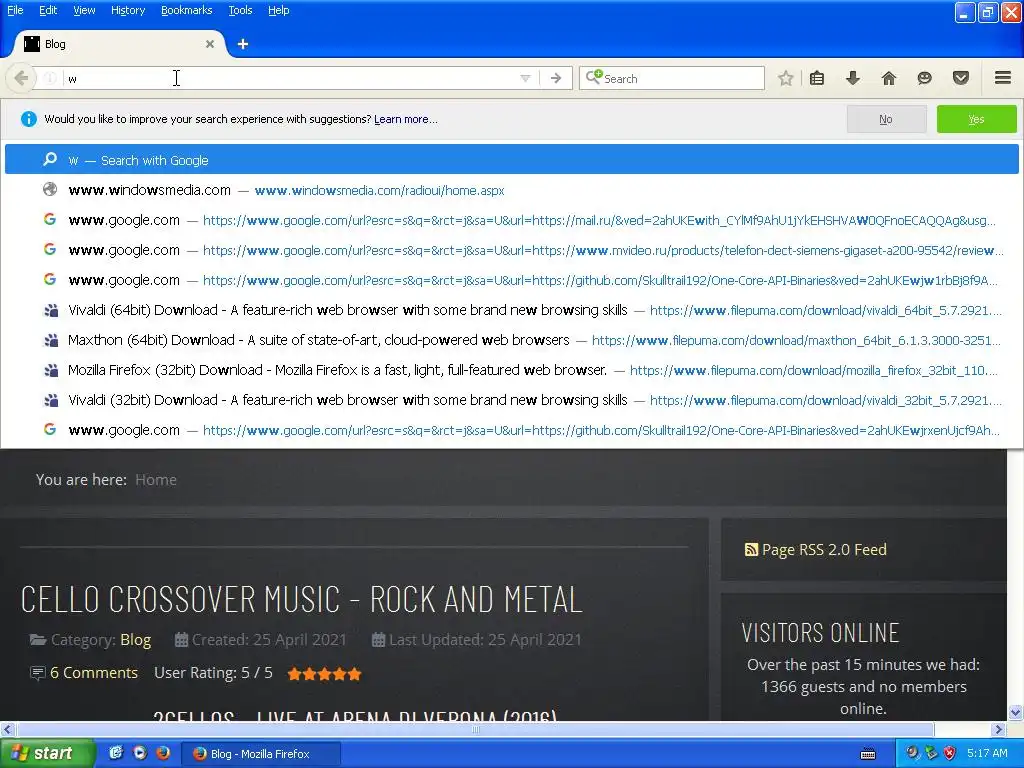Click the RSS feed icon
The height and width of the screenshot is (768, 1024).
pos(751,550)
